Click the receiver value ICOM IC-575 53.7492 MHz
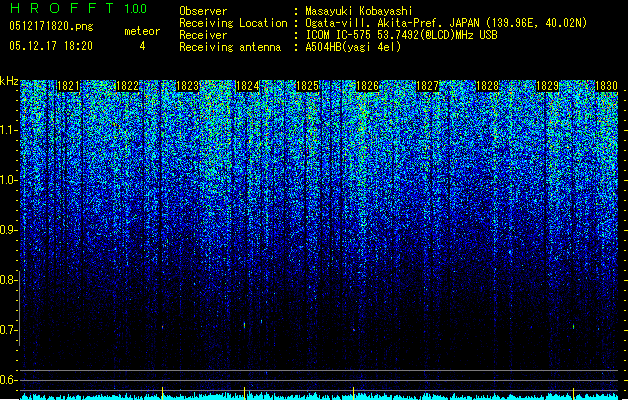The image size is (629, 400). tap(401, 35)
